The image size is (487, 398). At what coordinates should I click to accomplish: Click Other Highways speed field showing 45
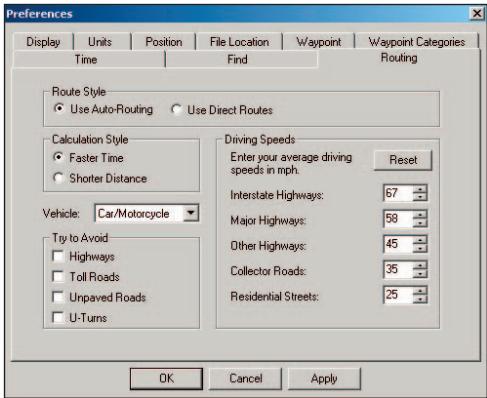click(398, 244)
